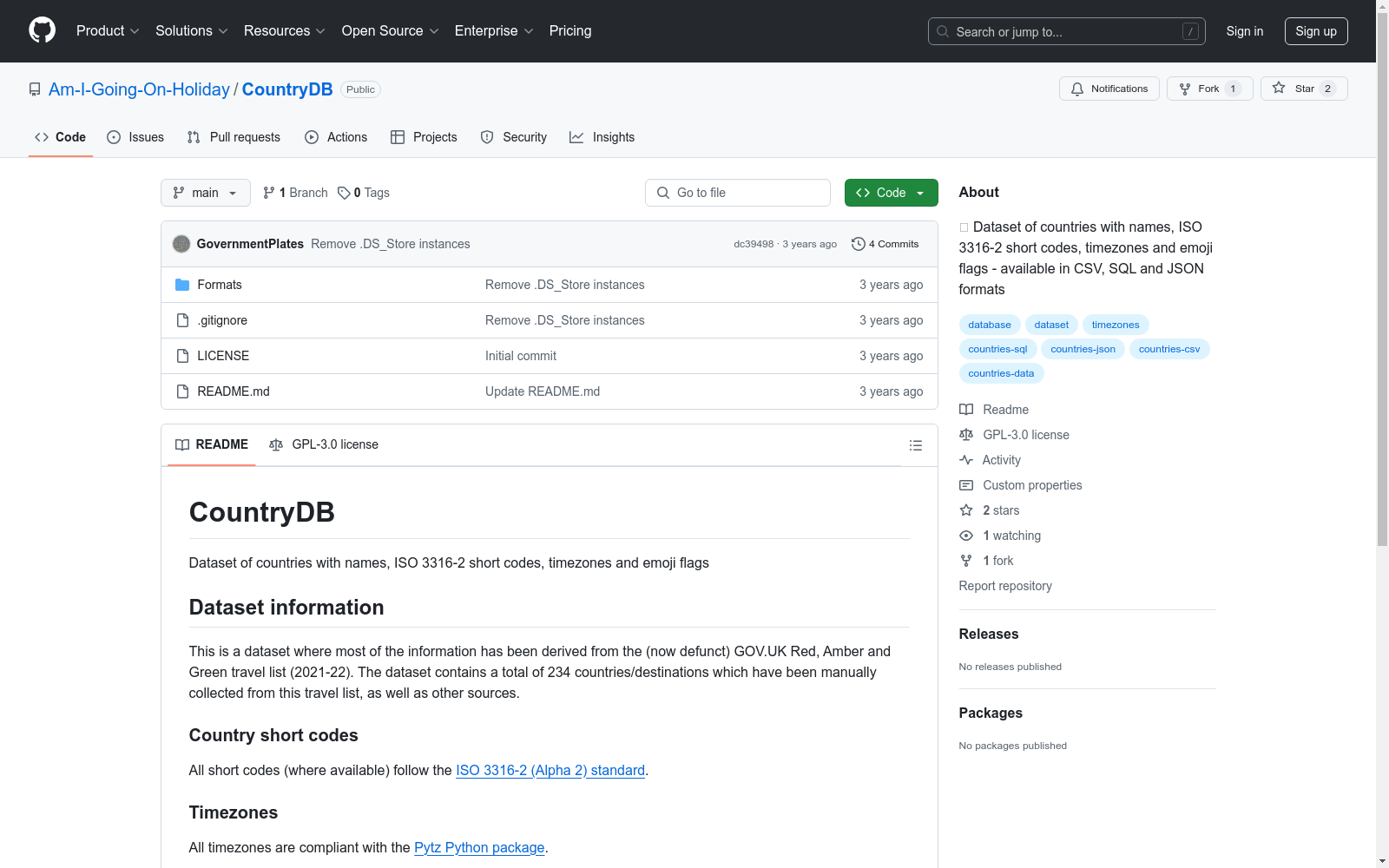The image size is (1389, 868).
Task: Open the Open Source dropdown
Action: point(391,30)
